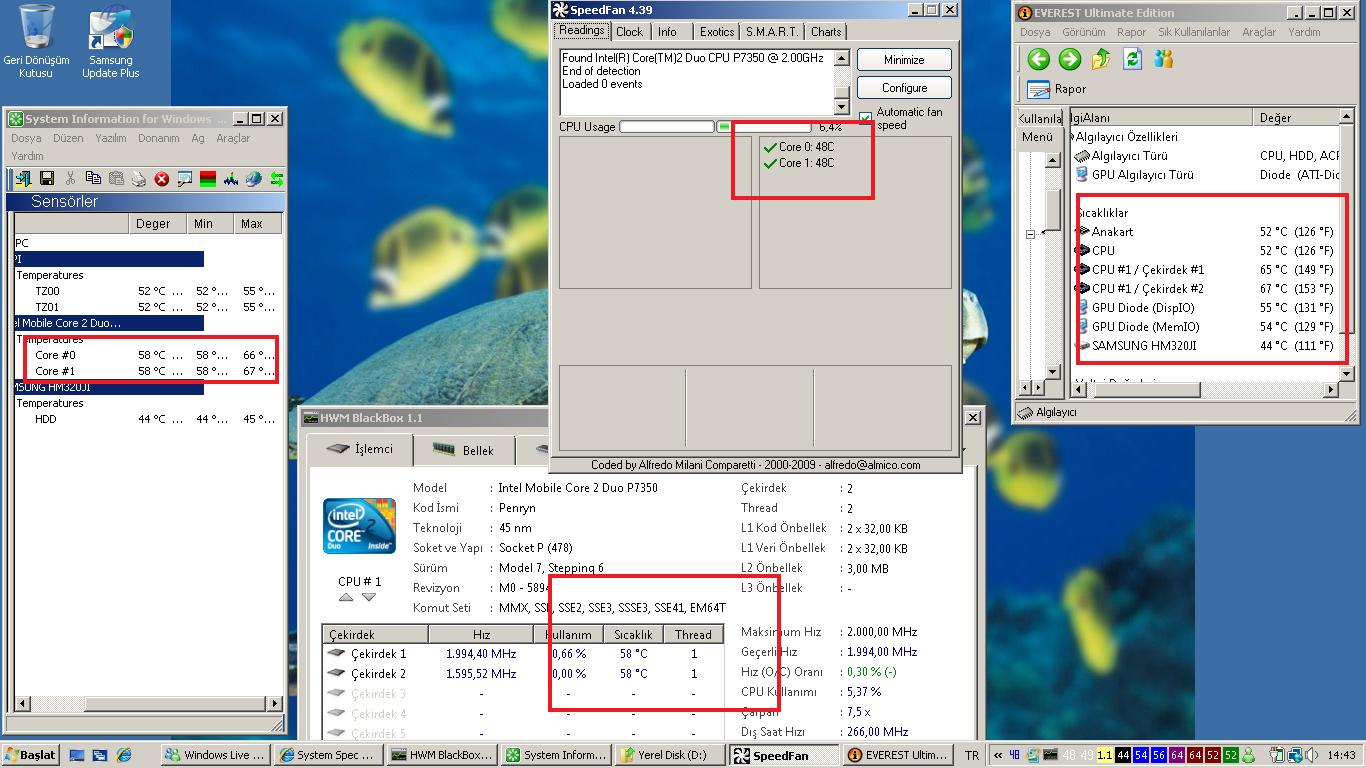The height and width of the screenshot is (768, 1366).
Task: Click EVEREST up-level folder arrow icon
Action: click(1101, 60)
